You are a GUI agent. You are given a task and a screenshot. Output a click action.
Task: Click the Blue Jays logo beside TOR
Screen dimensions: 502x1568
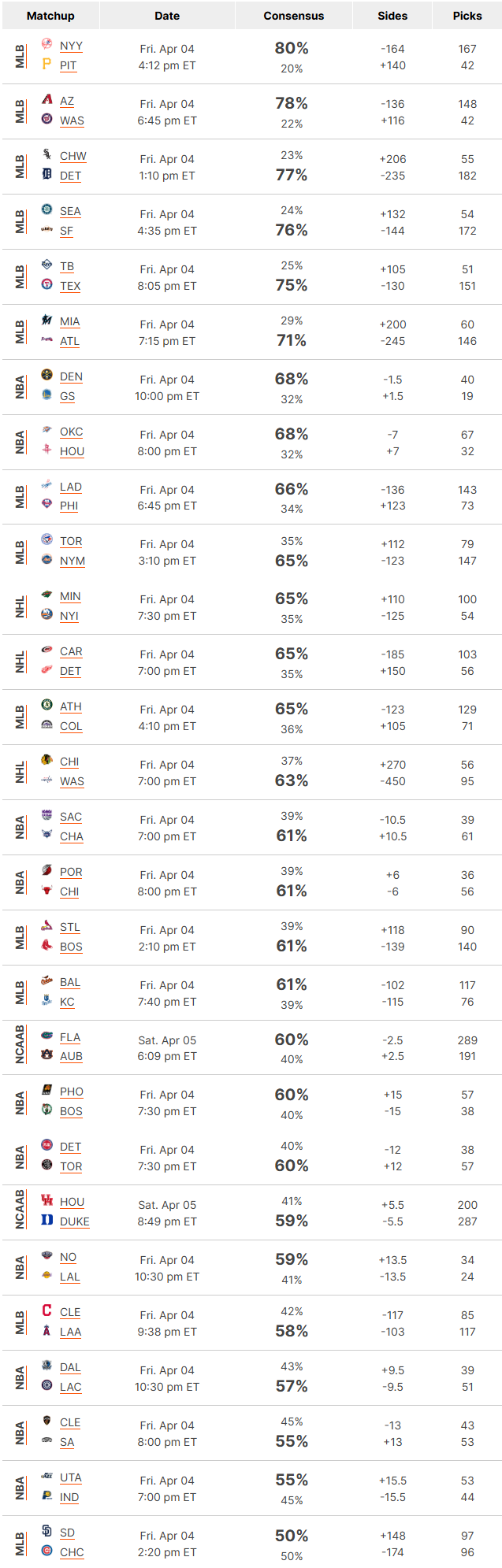click(46, 540)
